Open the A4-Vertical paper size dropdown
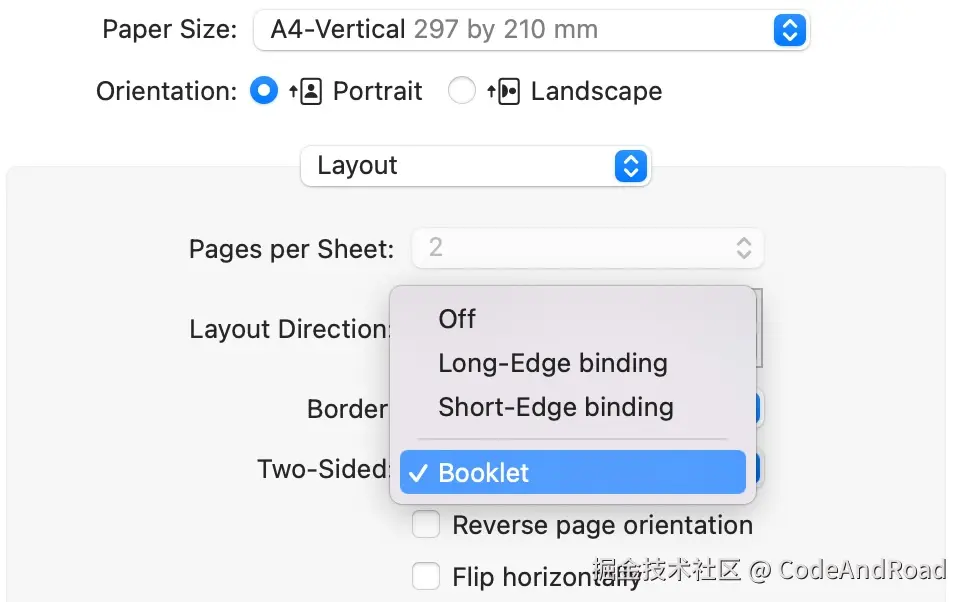966x602 pixels. (x=530, y=30)
